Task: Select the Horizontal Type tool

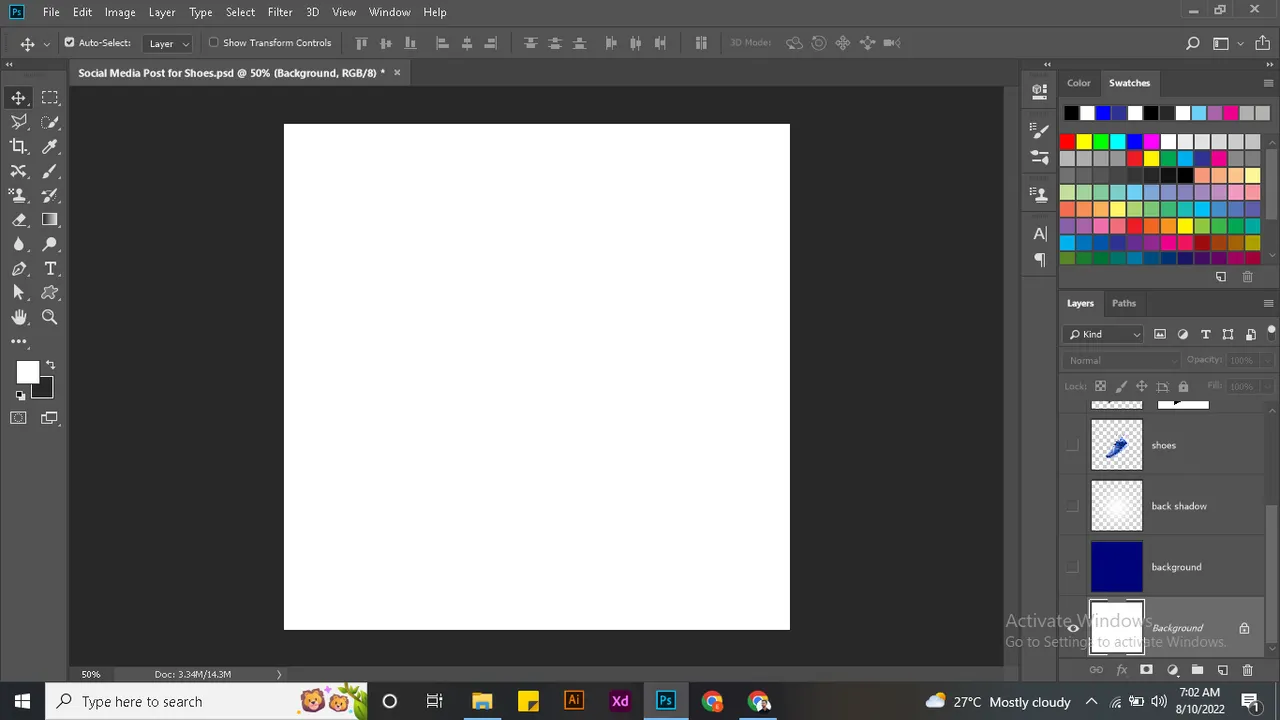Action: coord(50,269)
